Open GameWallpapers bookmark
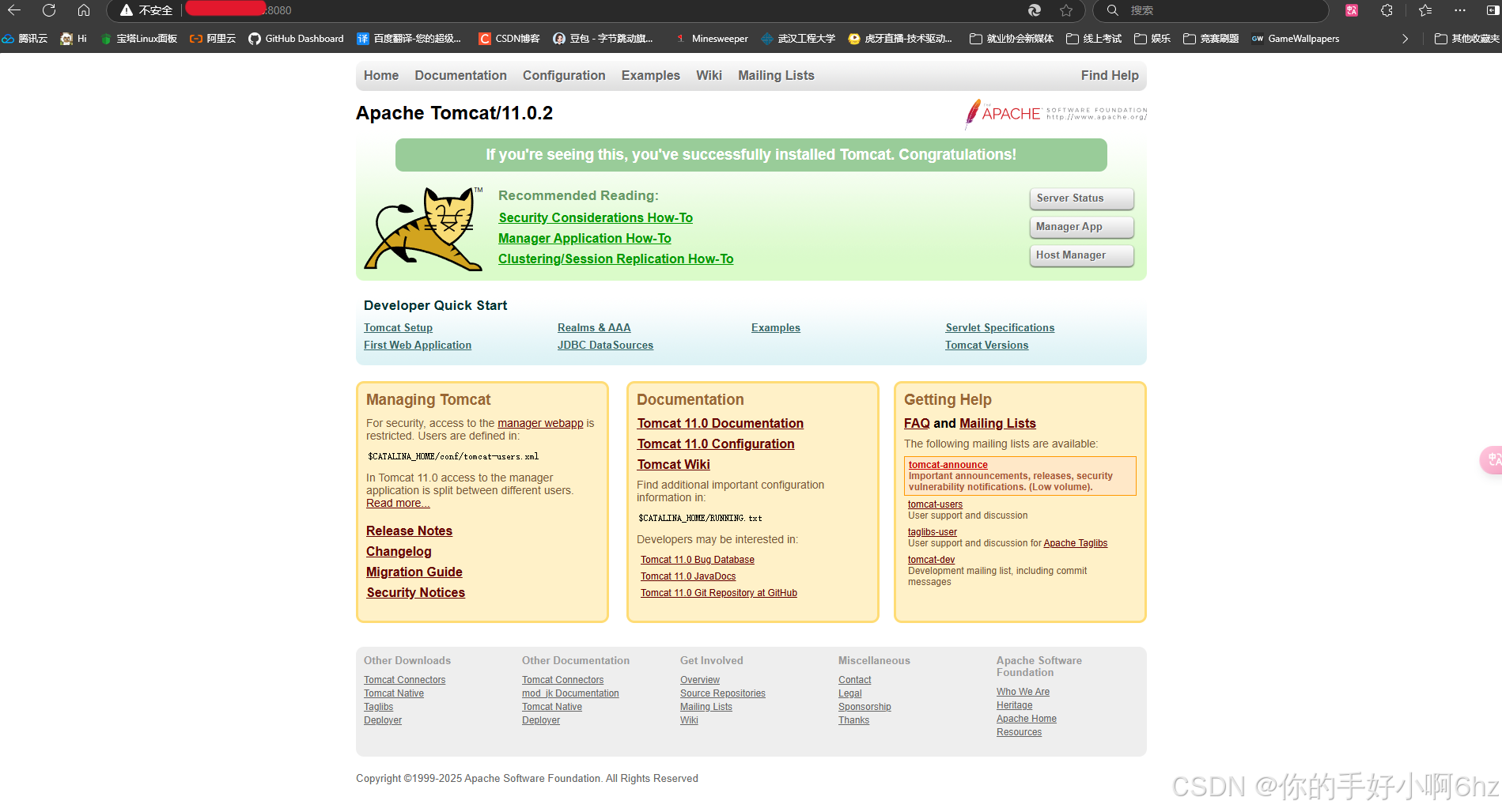 [x=1296, y=39]
